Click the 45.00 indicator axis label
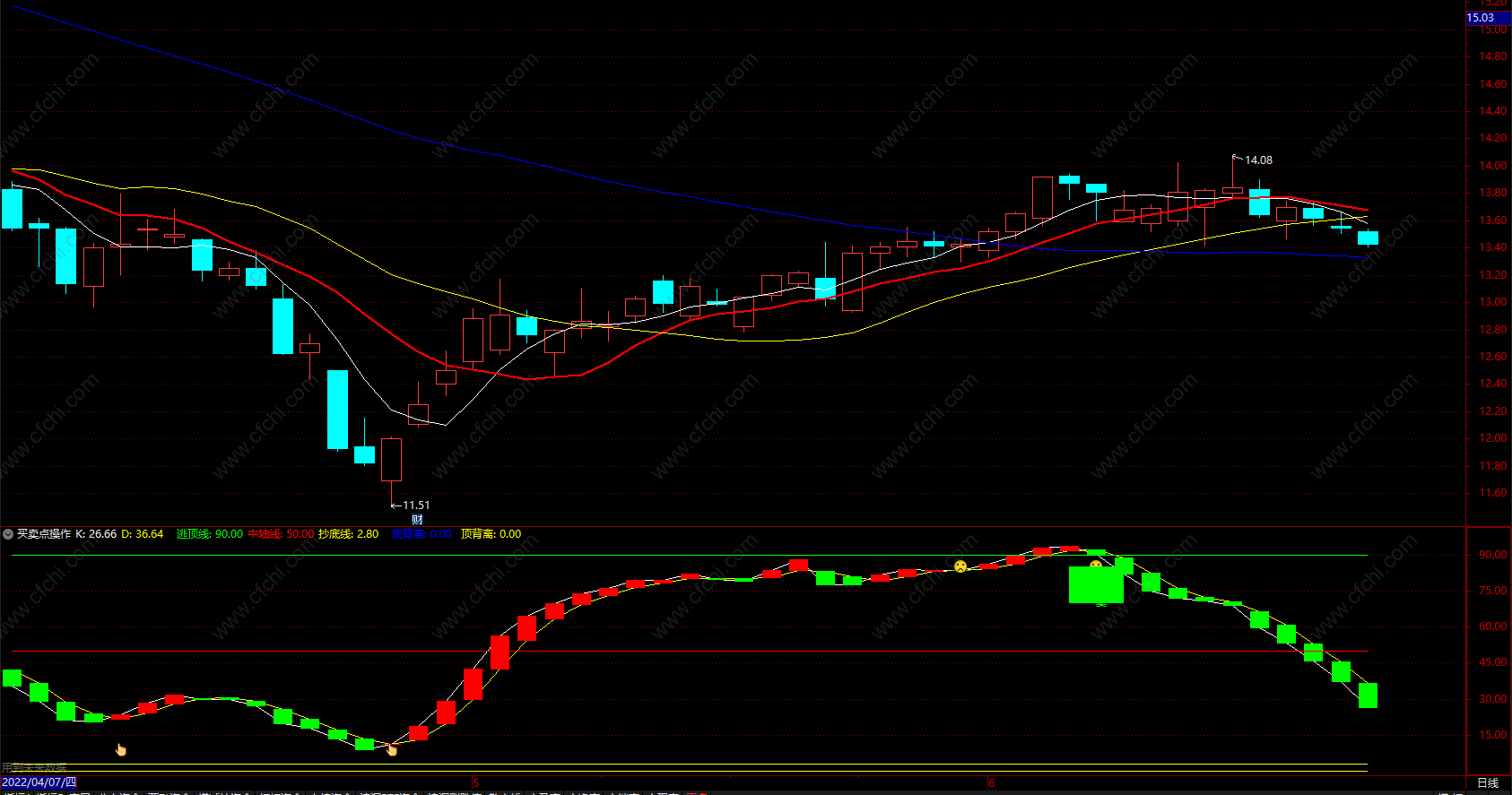The height and width of the screenshot is (795, 1512). (1493, 662)
